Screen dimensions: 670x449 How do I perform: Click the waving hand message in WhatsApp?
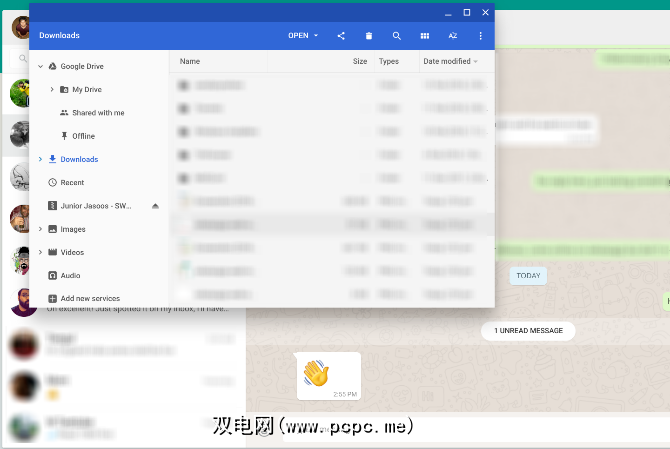click(x=329, y=376)
